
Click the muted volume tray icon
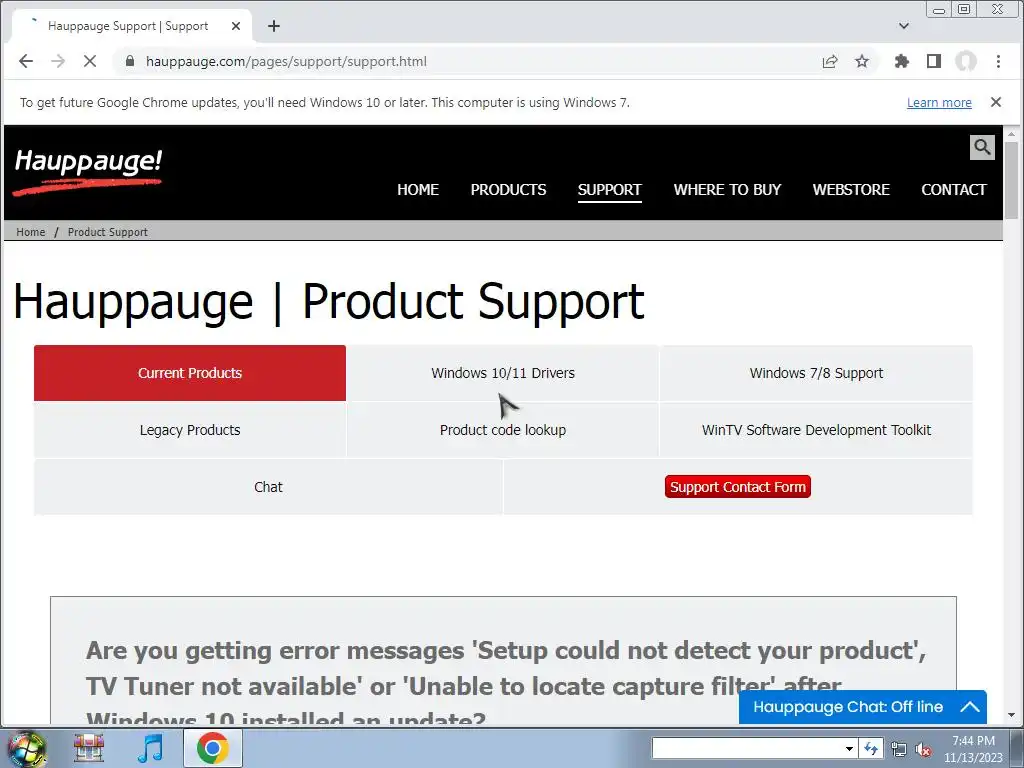point(923,749)
